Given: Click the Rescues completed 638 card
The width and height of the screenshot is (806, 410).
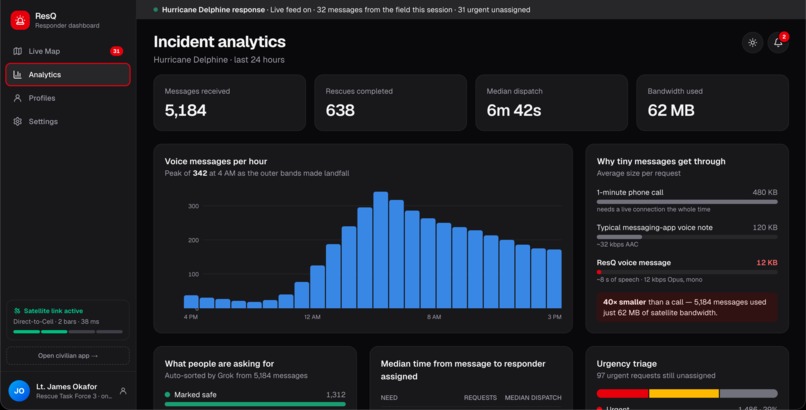Looking at the screenshot, I should coord(391,103).
